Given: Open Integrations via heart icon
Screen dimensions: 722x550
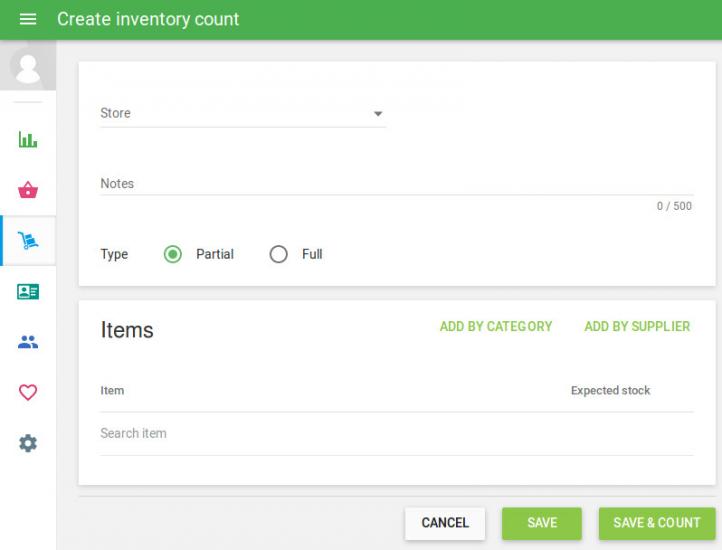Looking at the screenshot, I should pyautogui.click(x=28, y=393).
